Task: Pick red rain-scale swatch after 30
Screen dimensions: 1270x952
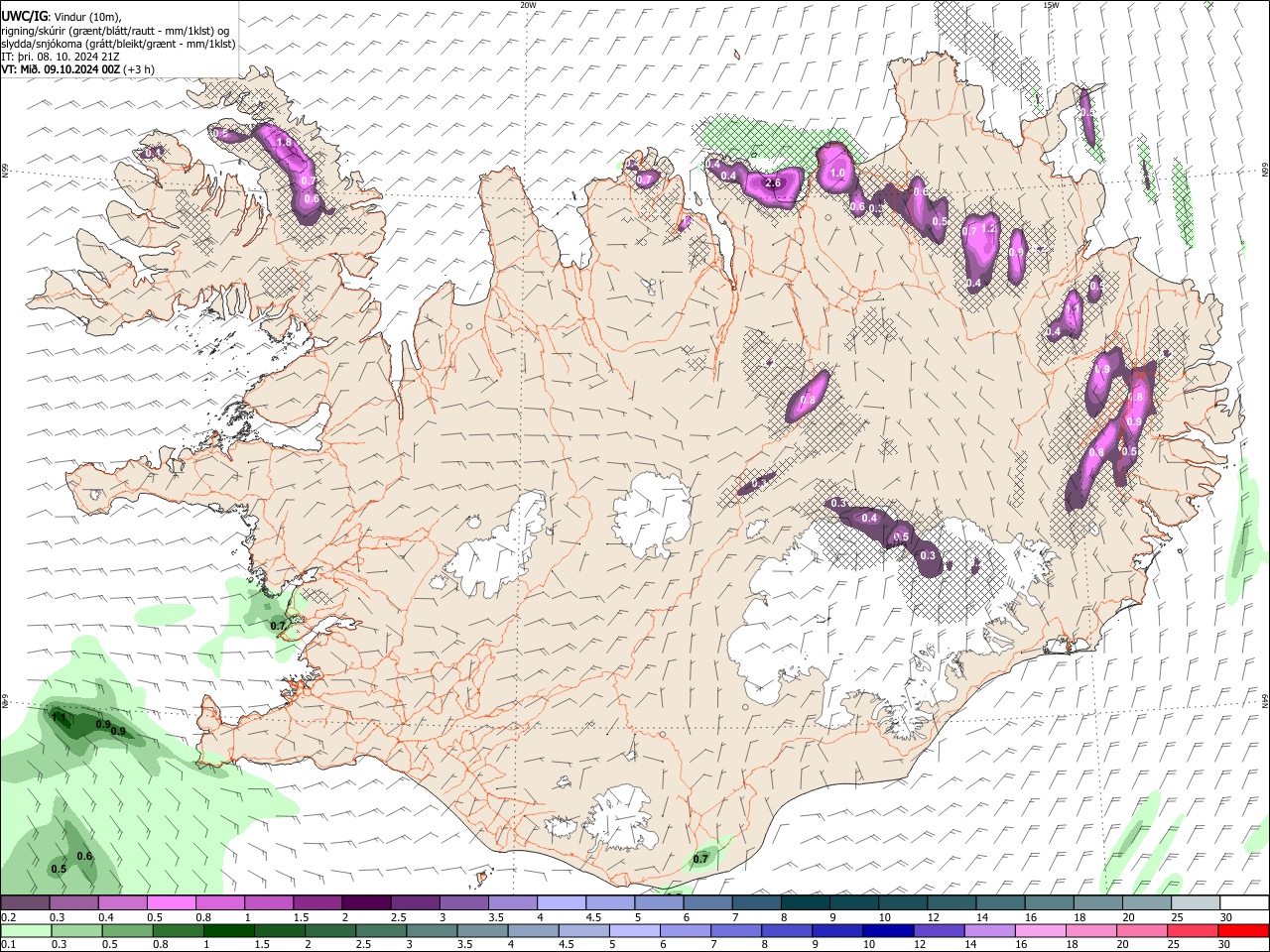Action: point(1244,931)
